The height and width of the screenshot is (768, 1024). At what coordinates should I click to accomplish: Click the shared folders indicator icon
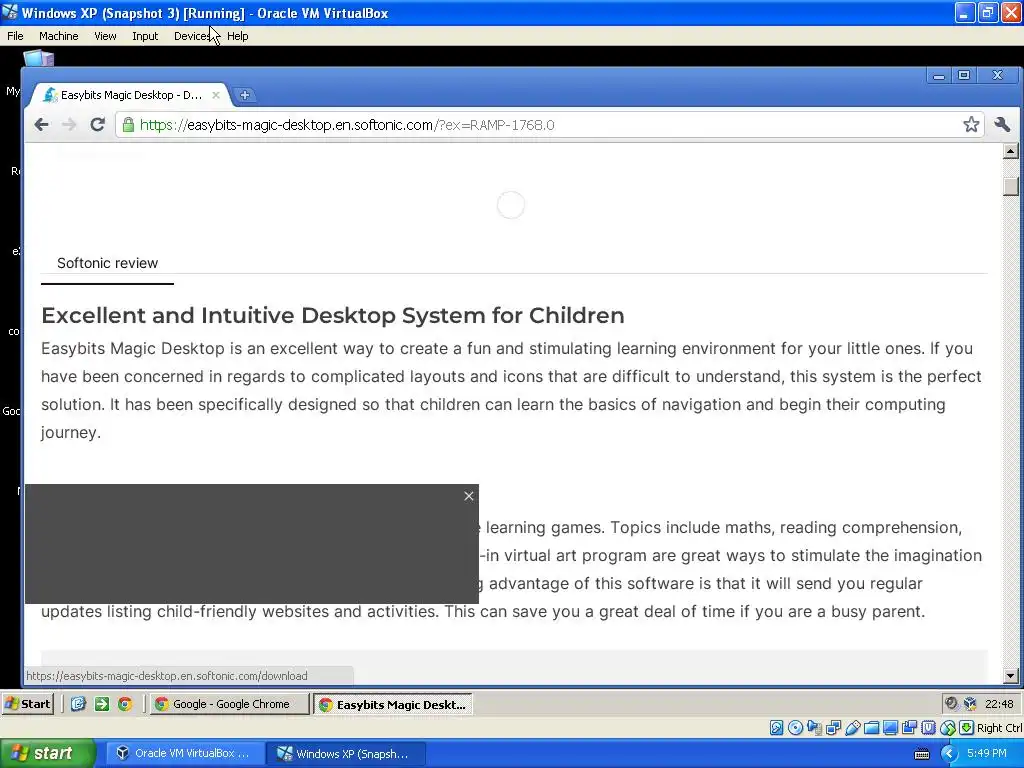(x=871, y=728)
